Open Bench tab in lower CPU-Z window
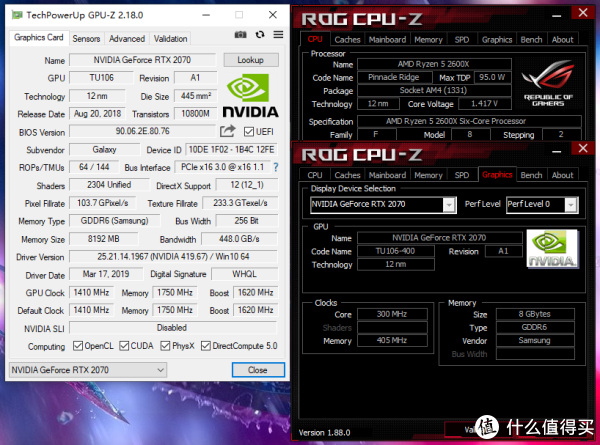Screen dimensions: 600x445 tap(532, 175)
